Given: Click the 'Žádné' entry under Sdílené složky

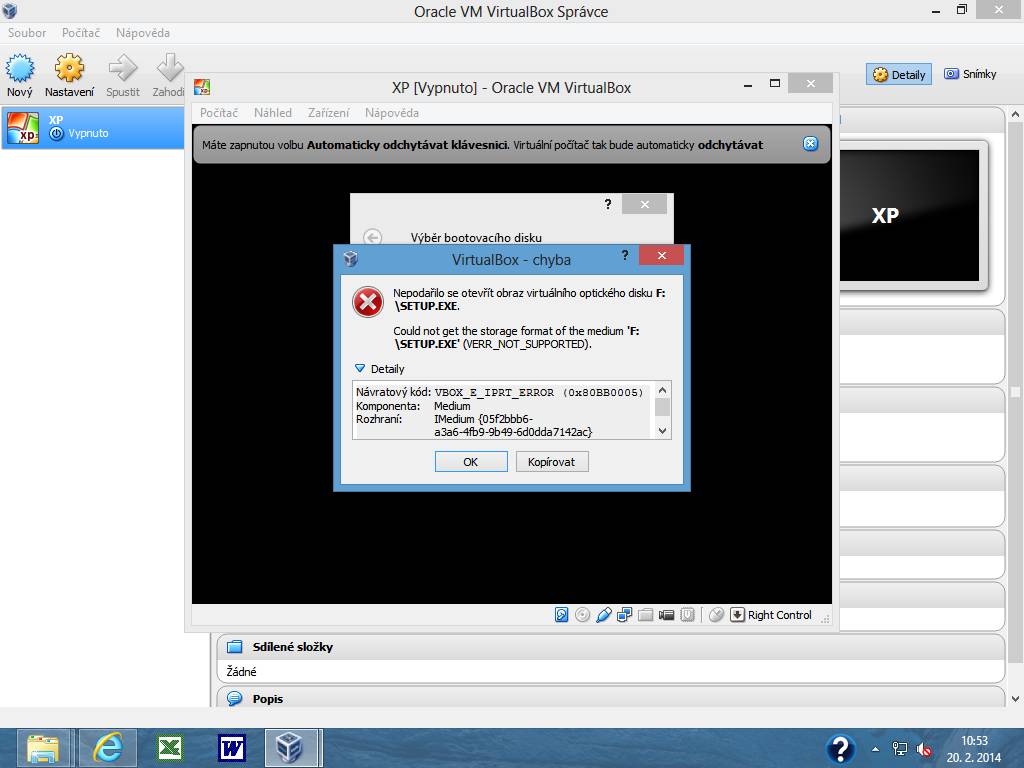Looking at the screenshot, I should coord(242,671).
